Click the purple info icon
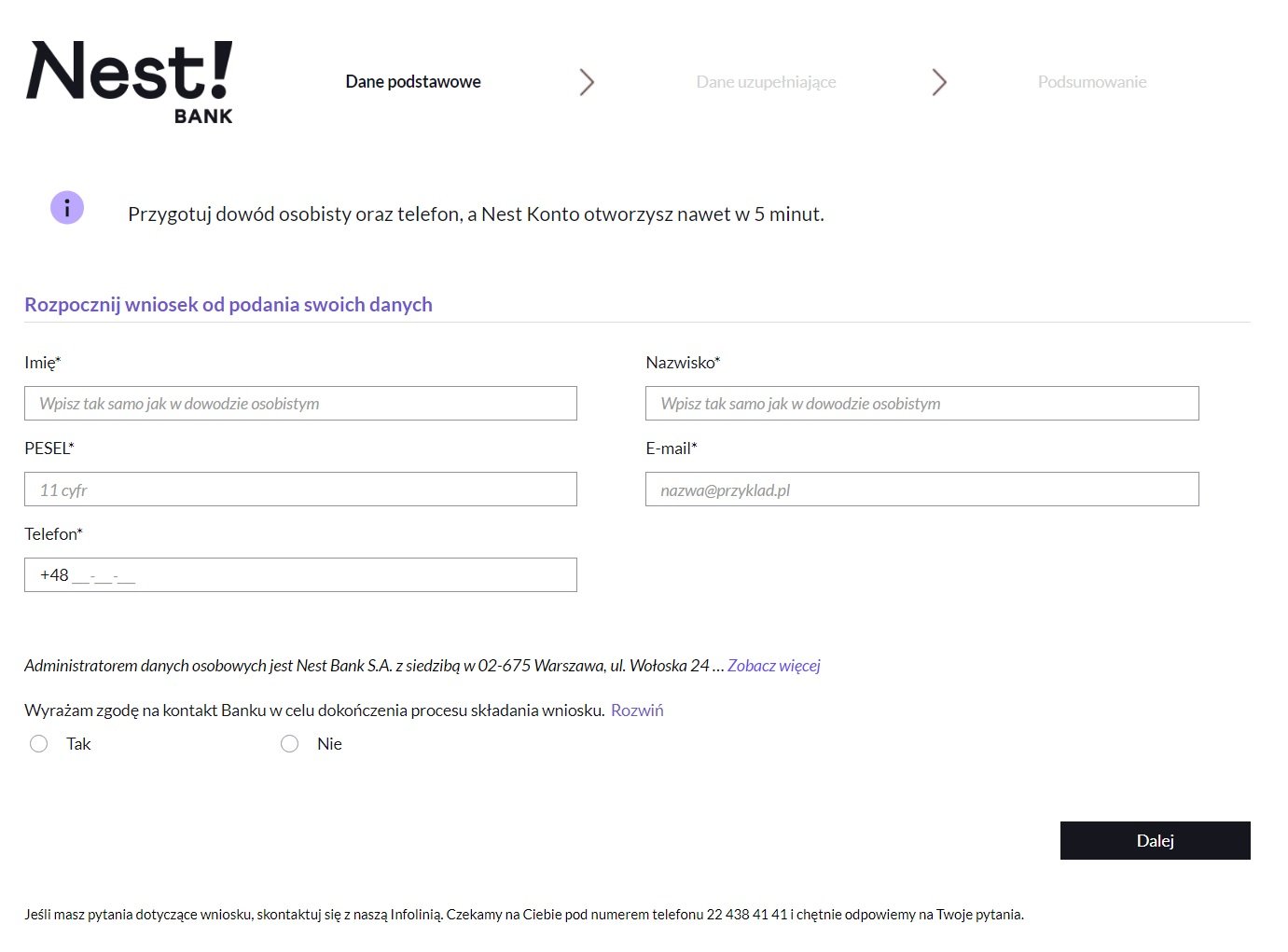 tap(67, 208)
